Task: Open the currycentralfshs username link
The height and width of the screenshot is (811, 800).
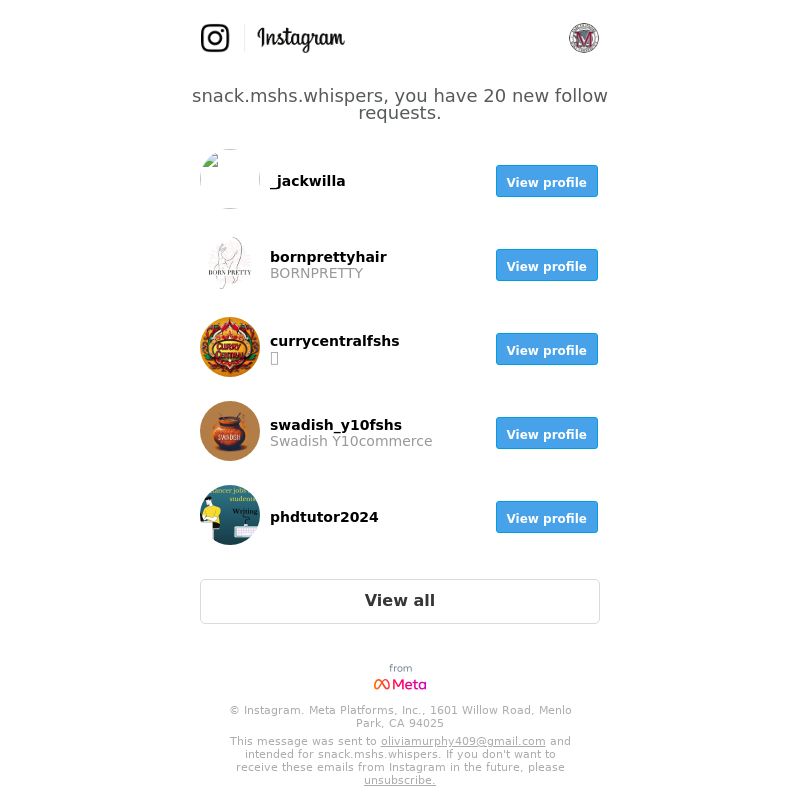Action: [x=335, y=341]
